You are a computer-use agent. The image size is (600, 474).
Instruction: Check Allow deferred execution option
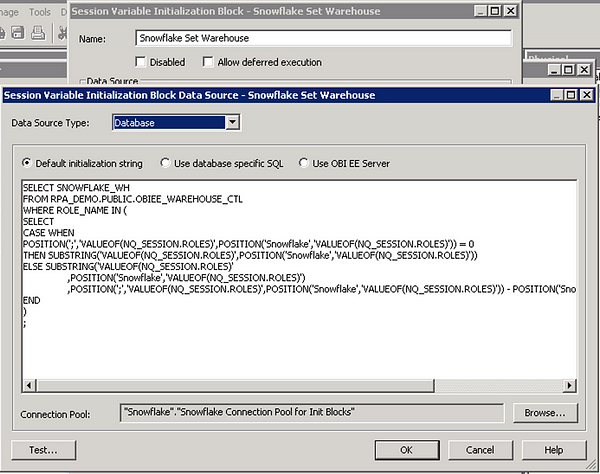click(208, 62)
